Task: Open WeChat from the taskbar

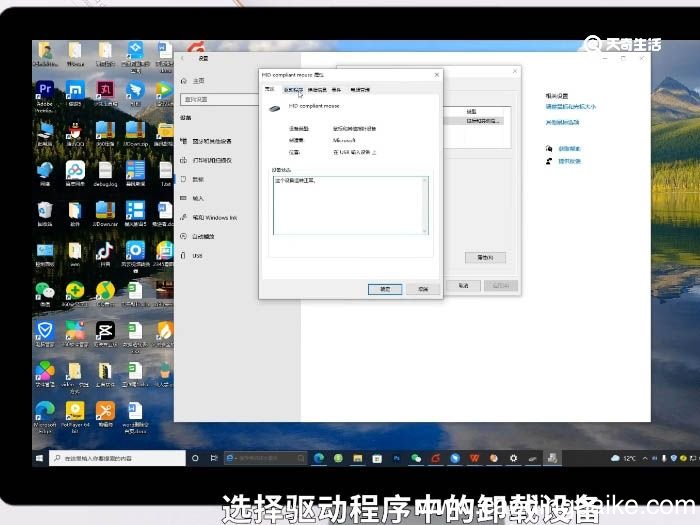Action: pos(416,458)
